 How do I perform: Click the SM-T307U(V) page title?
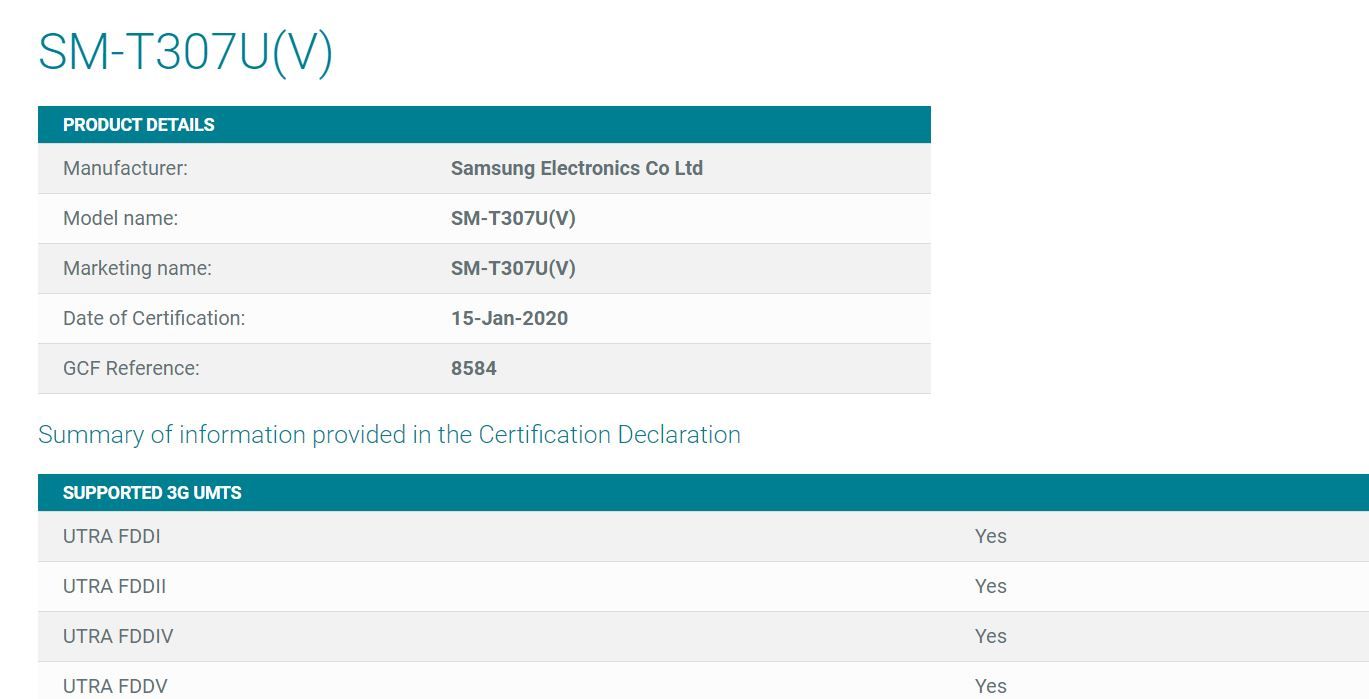click(185, 52)
